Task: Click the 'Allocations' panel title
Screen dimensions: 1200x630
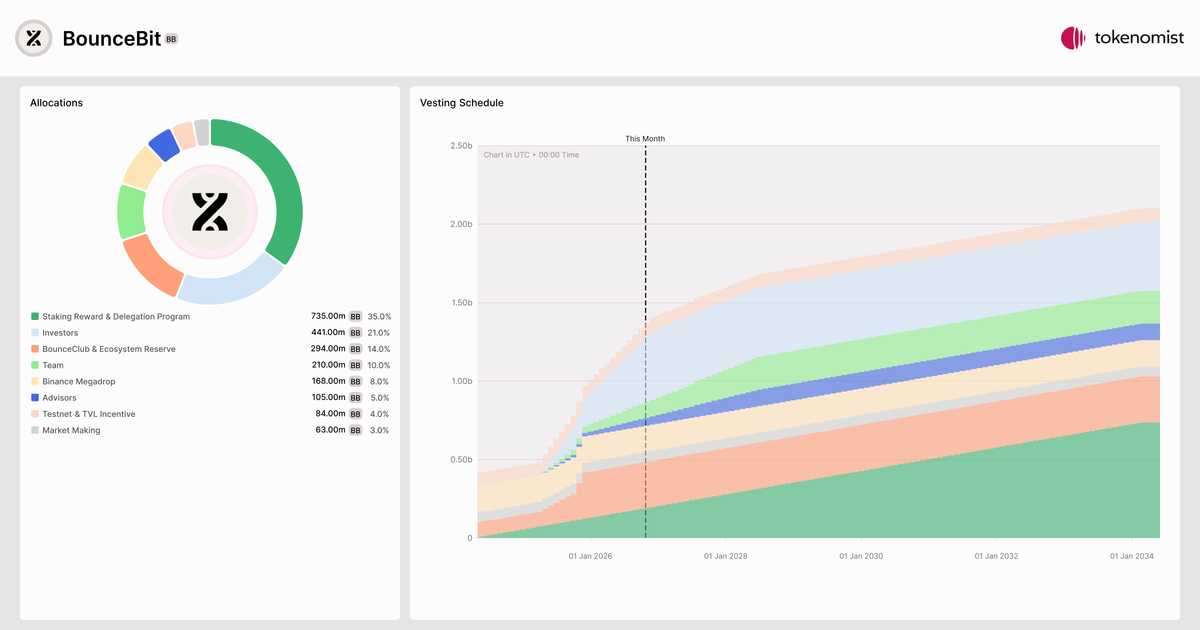Action: 56,103
